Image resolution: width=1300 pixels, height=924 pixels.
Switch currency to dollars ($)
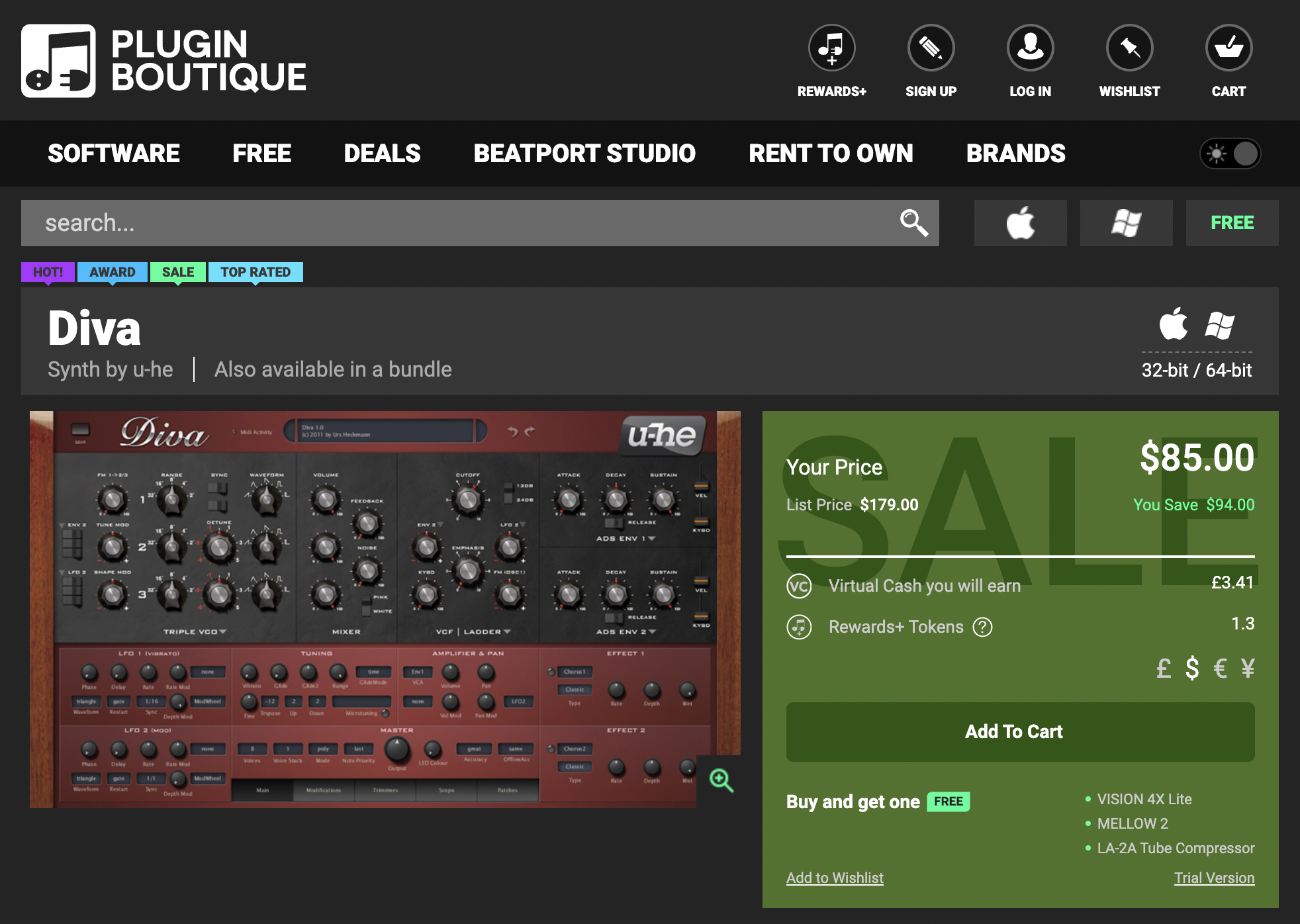pos(1192,669)
